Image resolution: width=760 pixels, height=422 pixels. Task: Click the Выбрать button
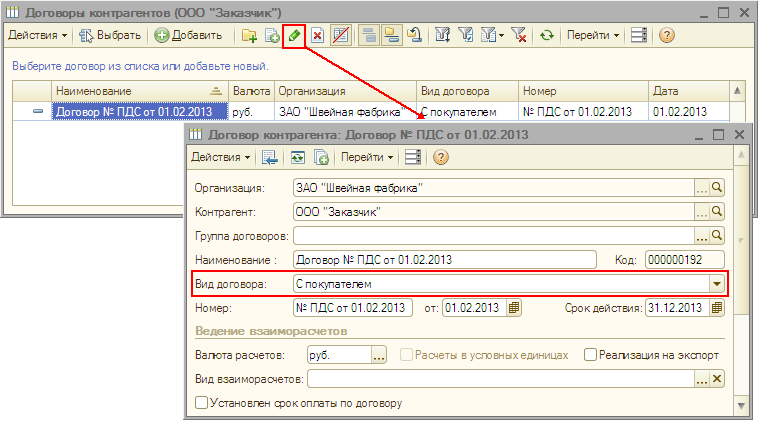110,35
